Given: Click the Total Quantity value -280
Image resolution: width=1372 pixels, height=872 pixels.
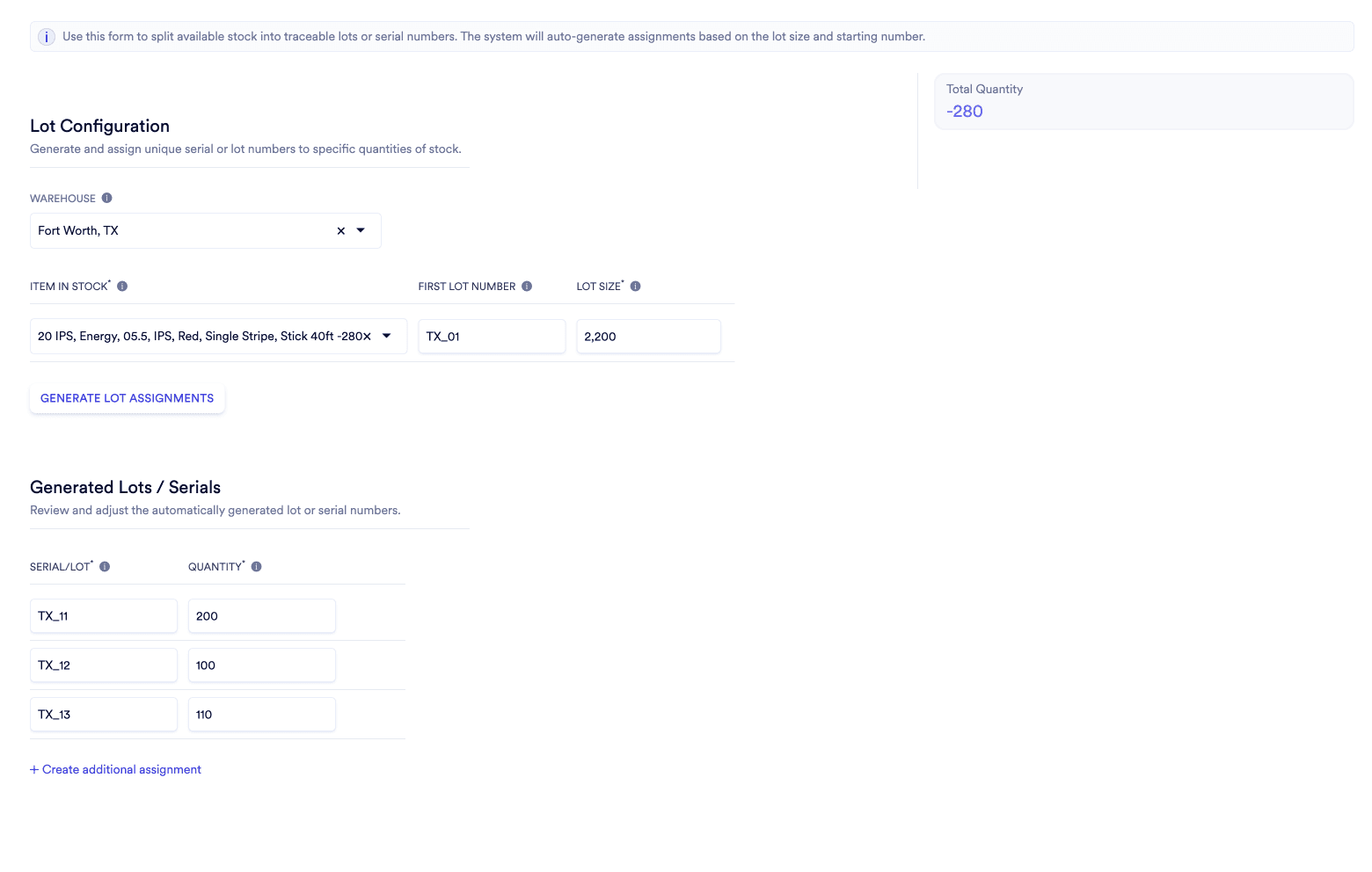Looking at the screenshot, I should (x=965, y=112).
